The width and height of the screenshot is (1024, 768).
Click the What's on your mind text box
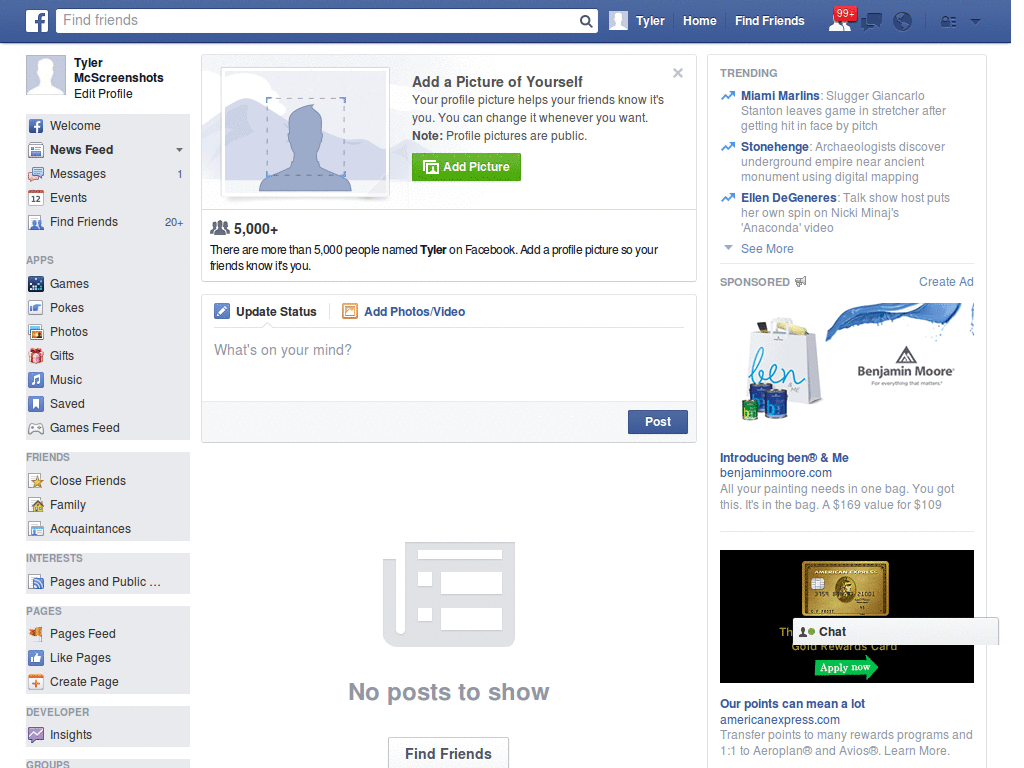coord(449,364)
